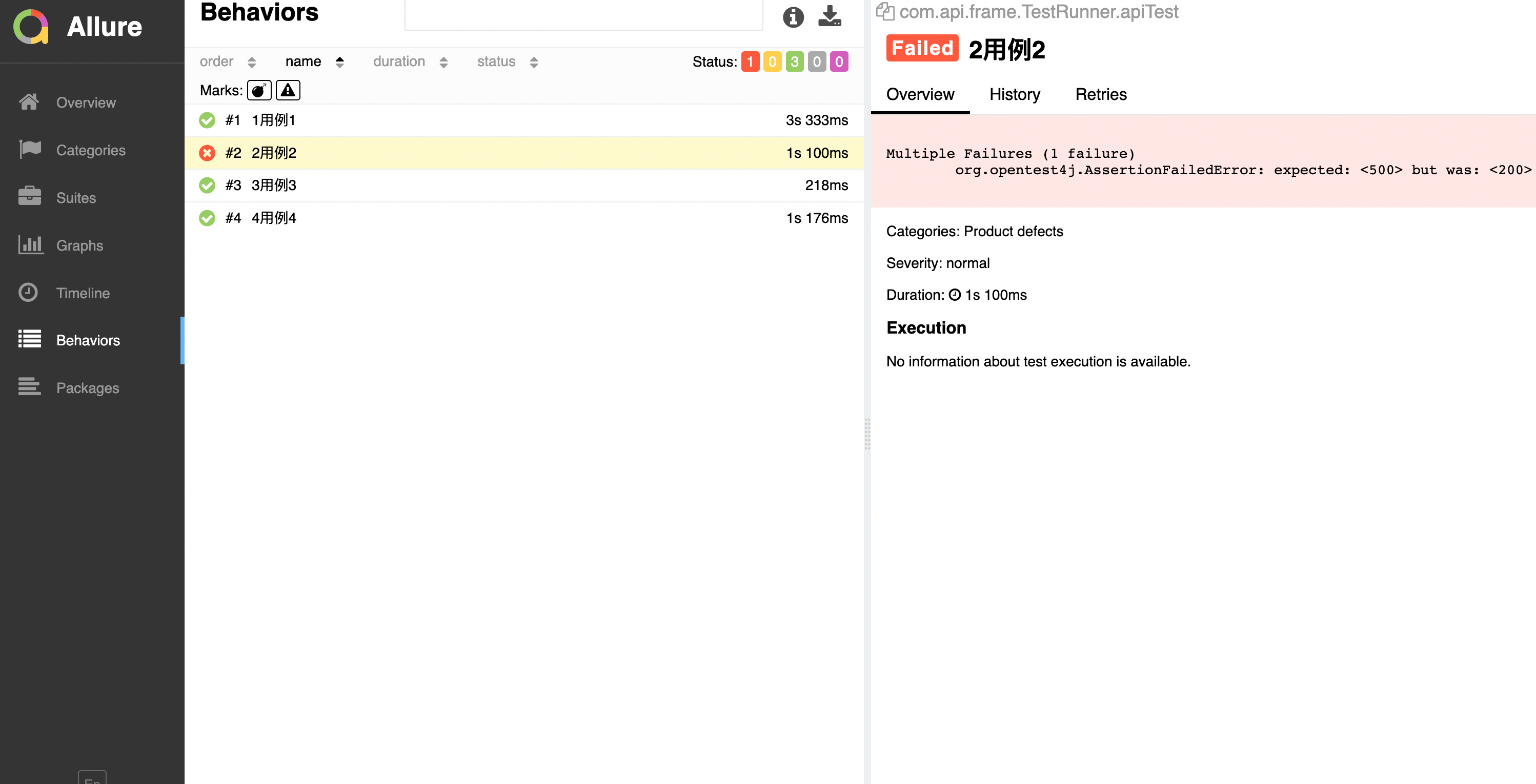Toggle the green passed status filter
This screenshot has height=784, width=1536.
pos(794,62)
